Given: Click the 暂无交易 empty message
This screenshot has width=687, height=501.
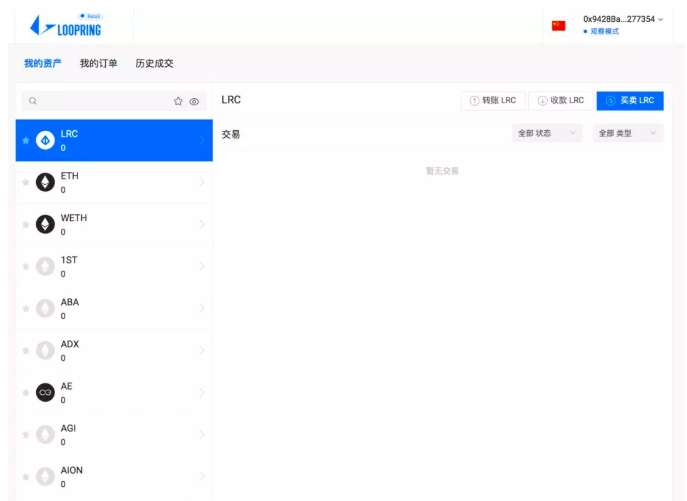Looking at the screenshot, I should pos(442,171).
